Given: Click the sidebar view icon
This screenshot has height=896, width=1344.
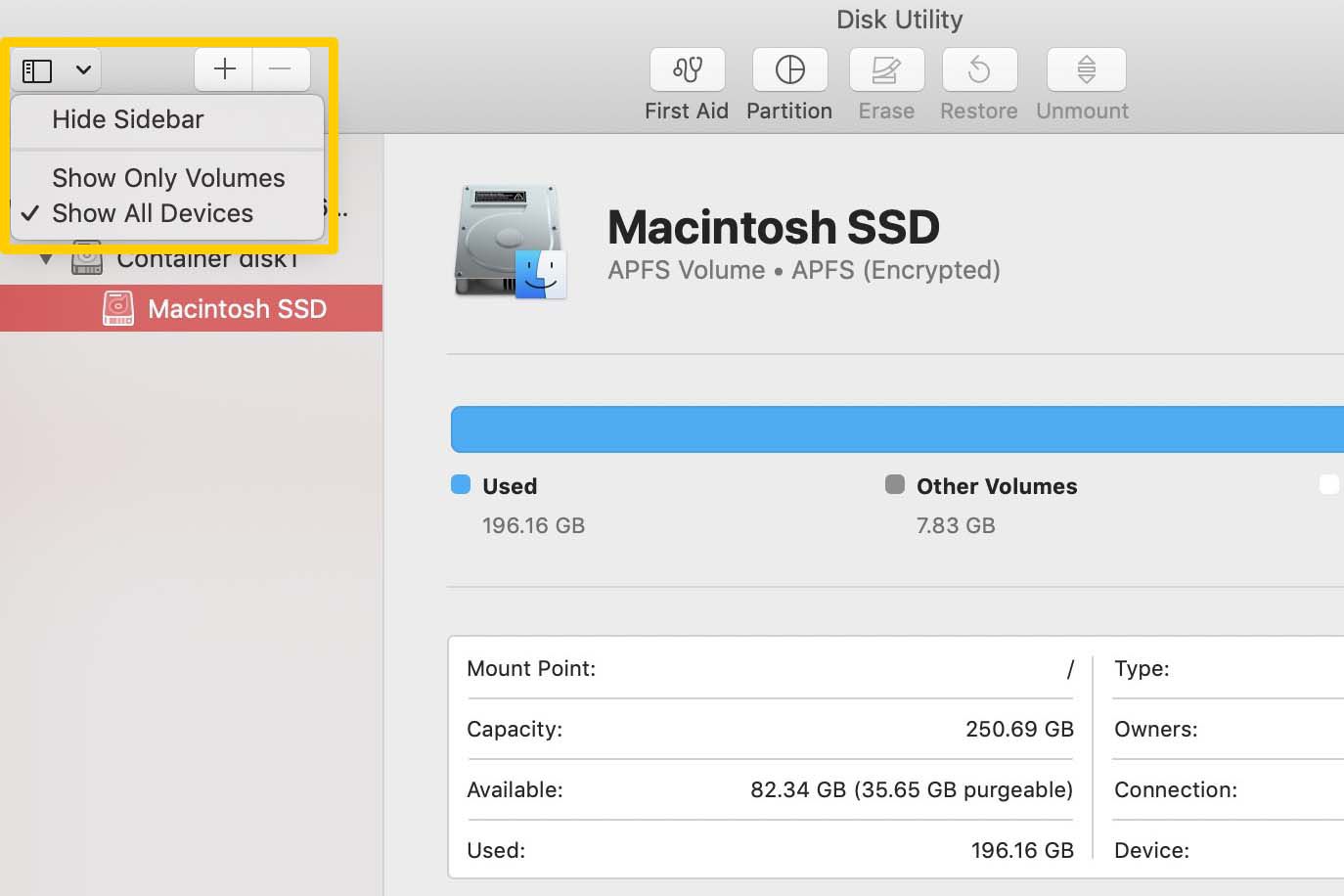Looking at the screenshot, I should [x=37, y=70].
